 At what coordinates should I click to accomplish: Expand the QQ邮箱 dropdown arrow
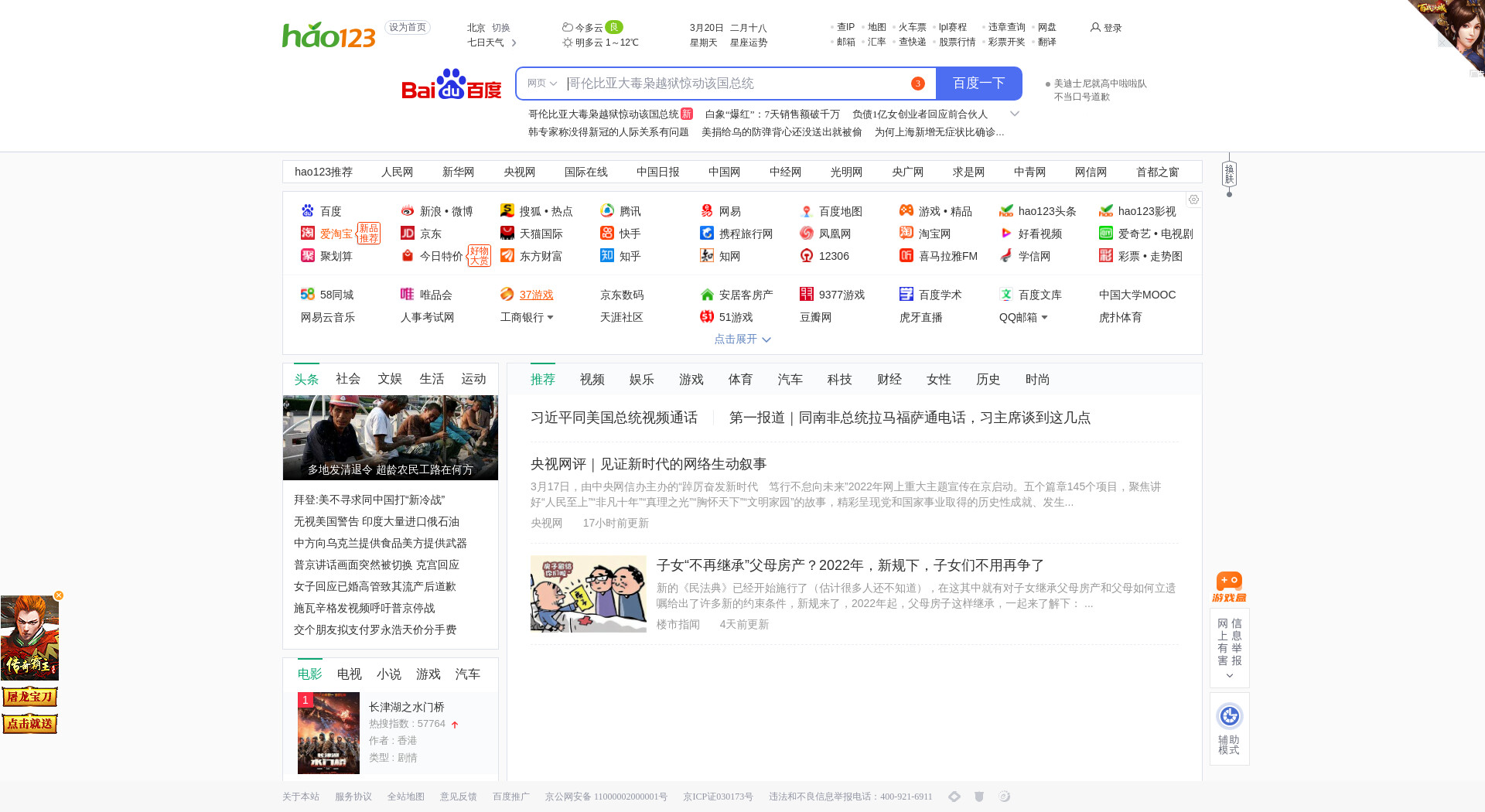[1044, 317]
